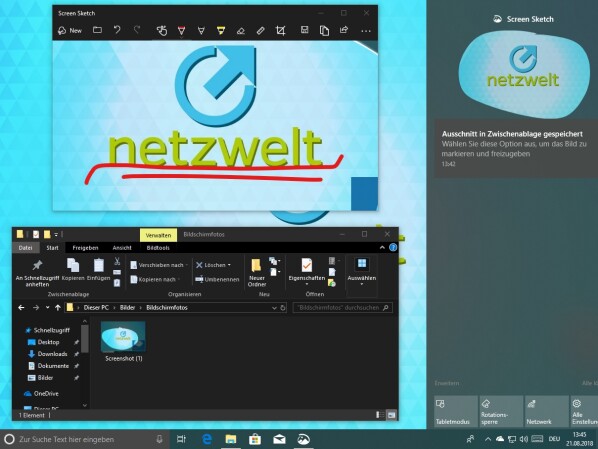598x449 pixels.
Task: Open Eigenschaften of selected item
Action: [307, 272]
